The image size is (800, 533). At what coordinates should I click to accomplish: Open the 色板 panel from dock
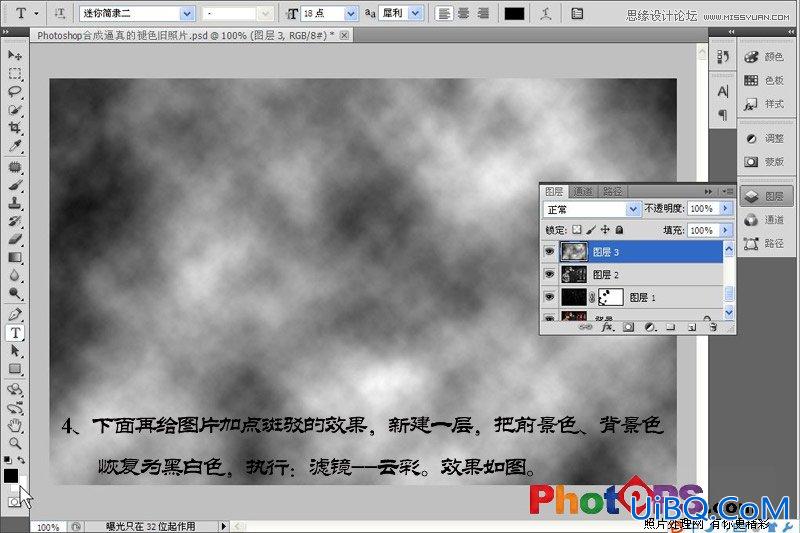pyautogui.click(x=765, y=80)
